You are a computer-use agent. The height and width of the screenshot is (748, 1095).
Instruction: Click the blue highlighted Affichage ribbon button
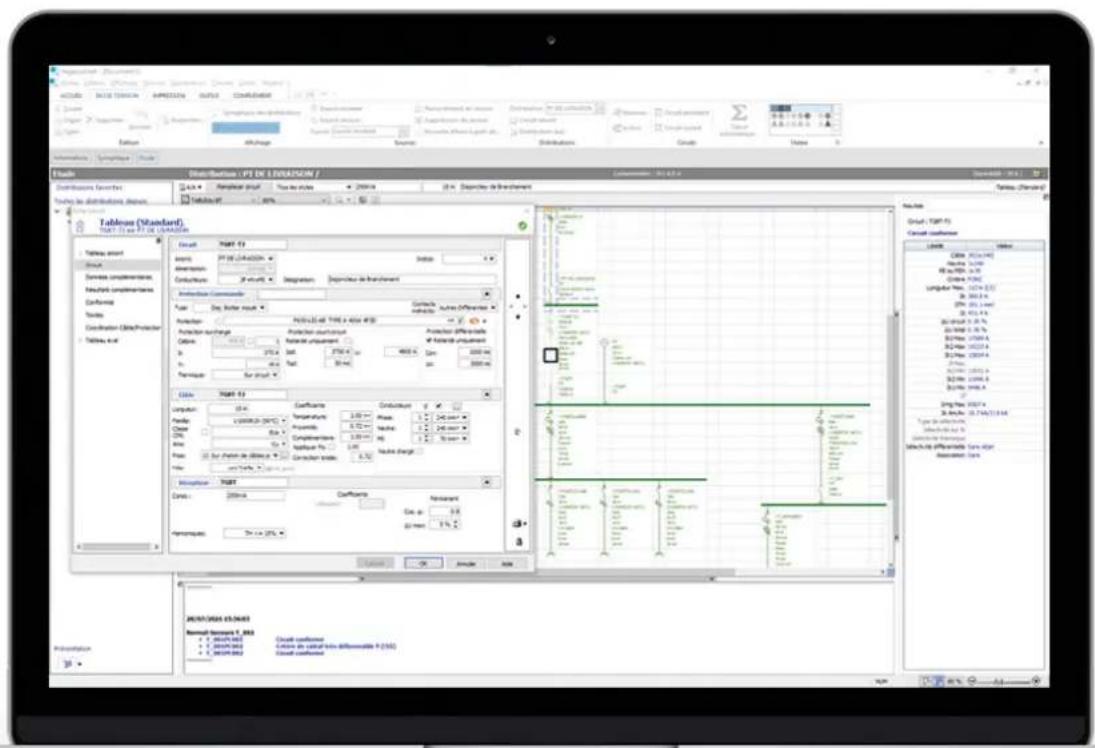tap(246, 128)
